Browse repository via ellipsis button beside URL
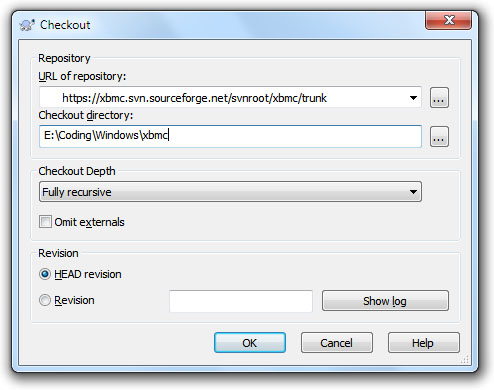 pyautogui.click(x=439, y=98)
